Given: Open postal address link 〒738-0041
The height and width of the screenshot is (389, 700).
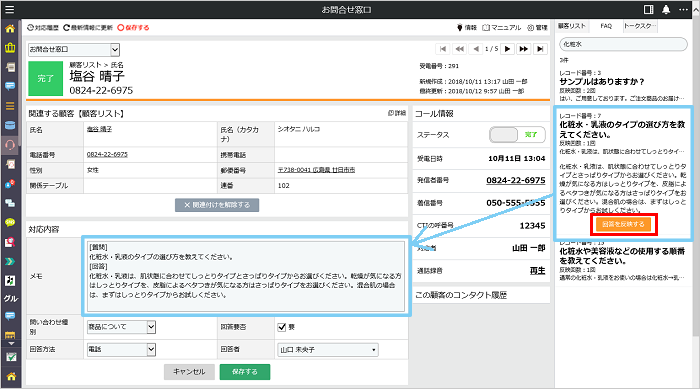Looking at the screenshot, I should (317, 170).
